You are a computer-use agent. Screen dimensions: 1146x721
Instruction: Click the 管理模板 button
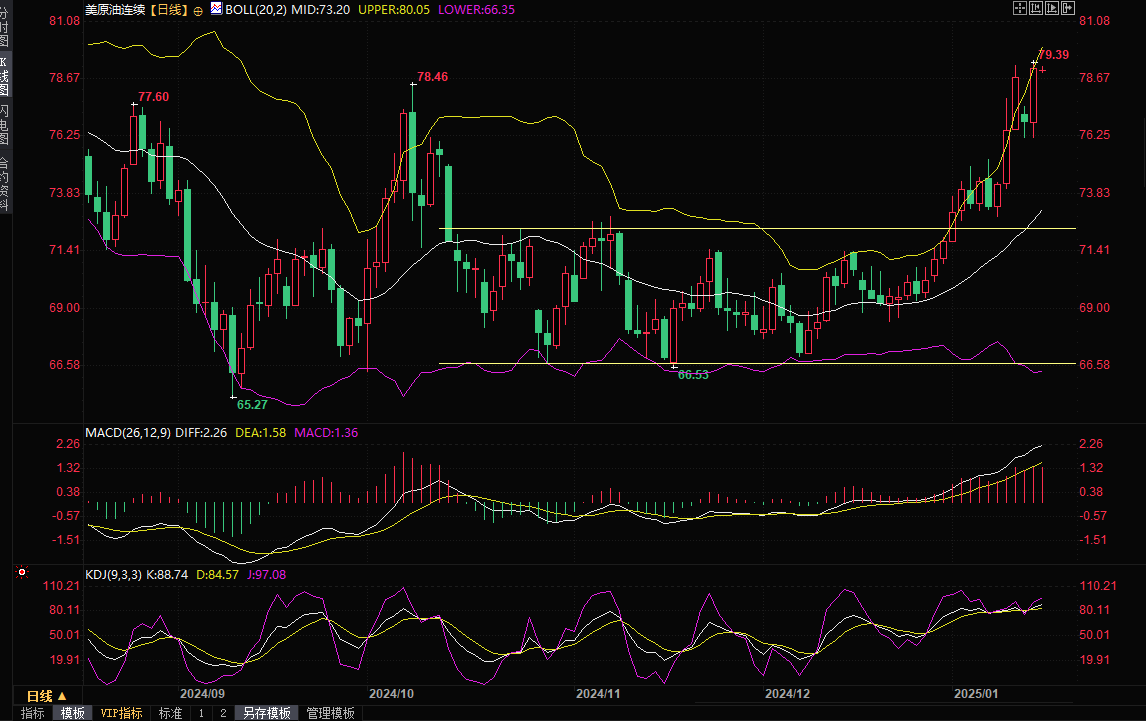[330, 713]
